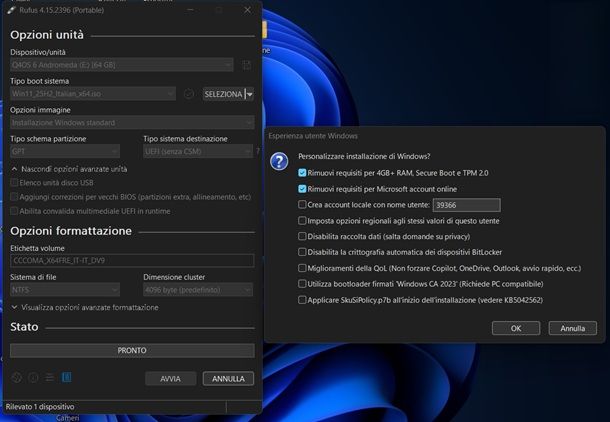Viewport: 610px width, 422px height.
Task: Collapse Nascondi opzioni avanzate unità
Action: [69, 169]
